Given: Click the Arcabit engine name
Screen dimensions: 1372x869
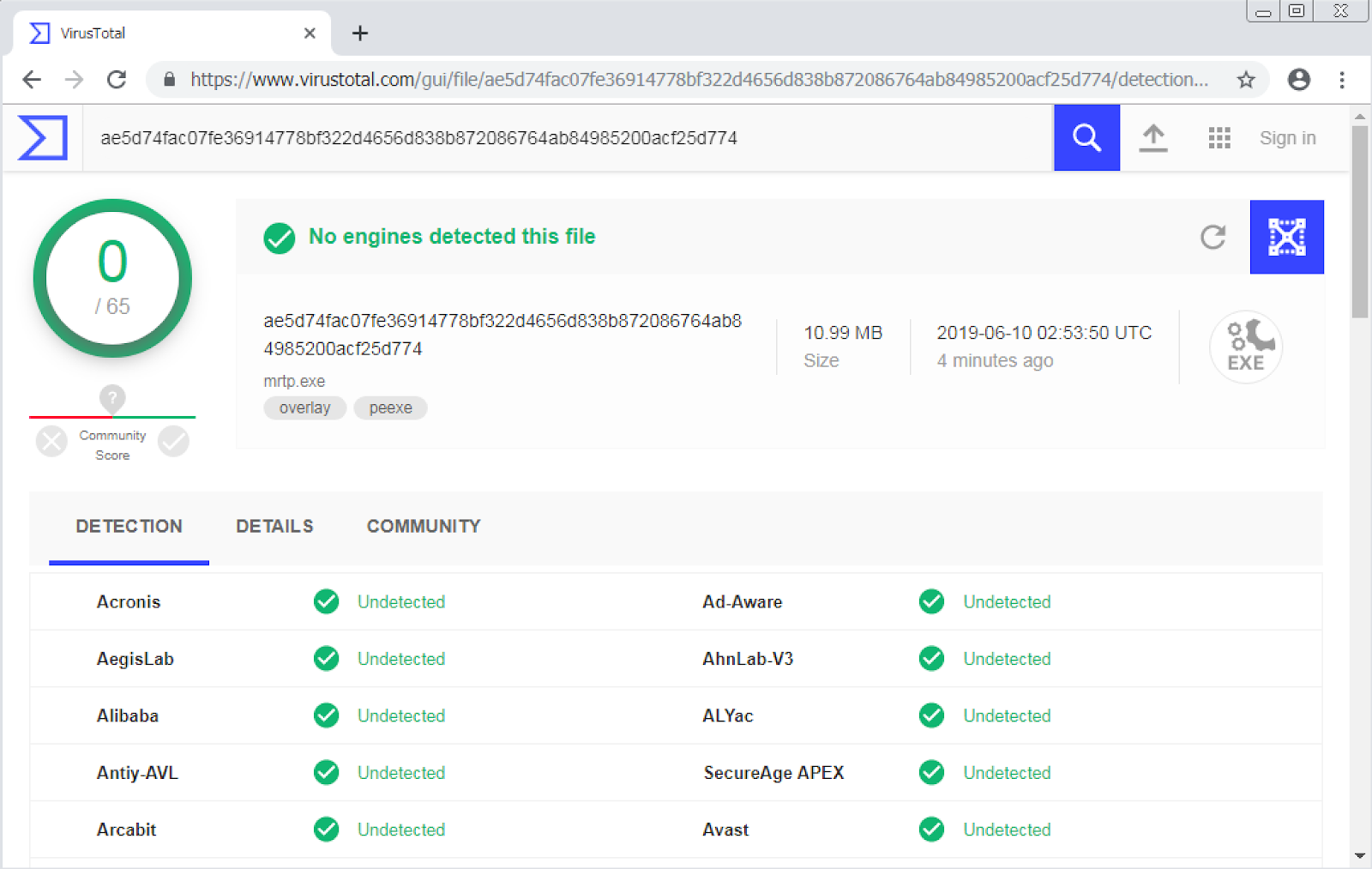Looking at the screenshot, I should 127,830.
